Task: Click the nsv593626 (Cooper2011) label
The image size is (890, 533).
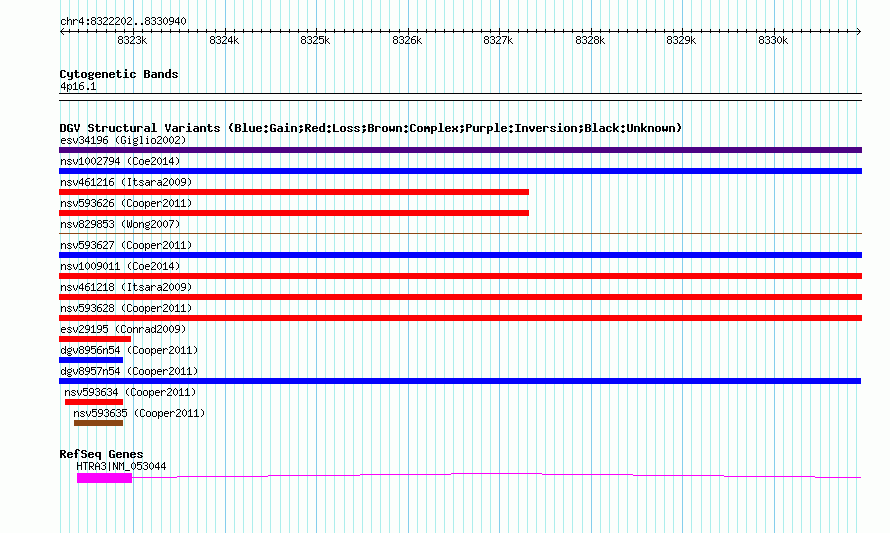Action: pyautogui.click(x=126, y=203)
